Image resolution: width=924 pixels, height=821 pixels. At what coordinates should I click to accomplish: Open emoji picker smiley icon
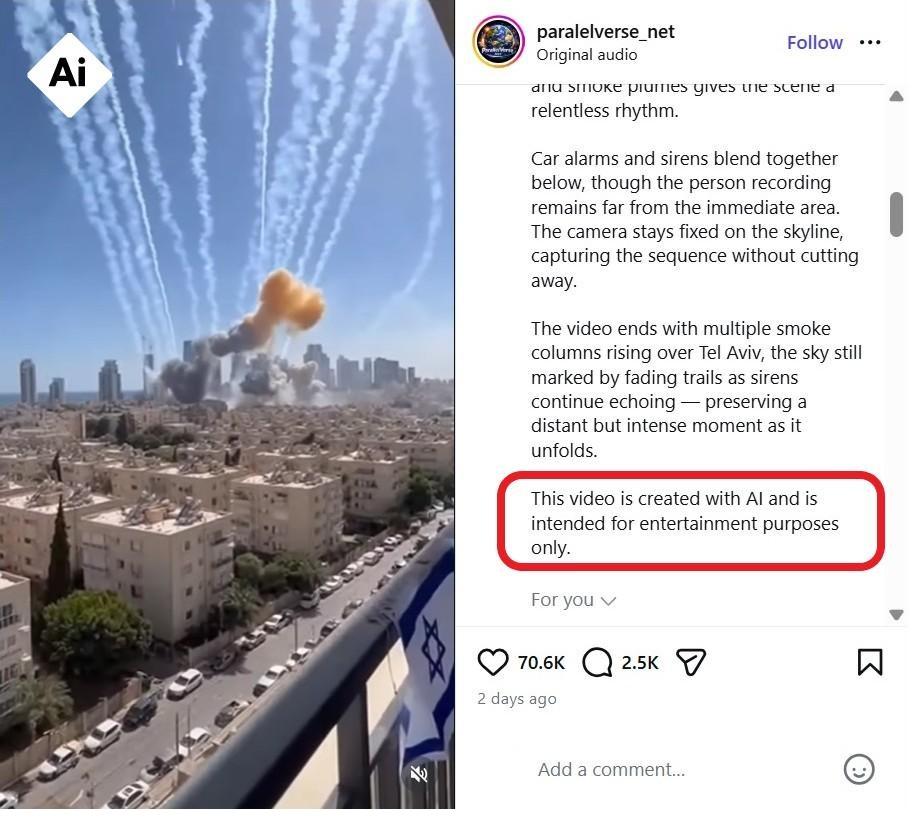[x=859, y=769]
